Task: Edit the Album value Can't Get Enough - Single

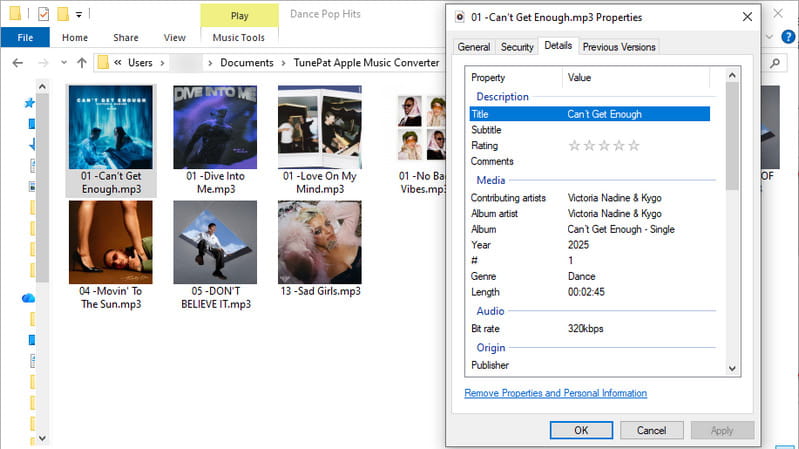Action: (x=621, y=229)
